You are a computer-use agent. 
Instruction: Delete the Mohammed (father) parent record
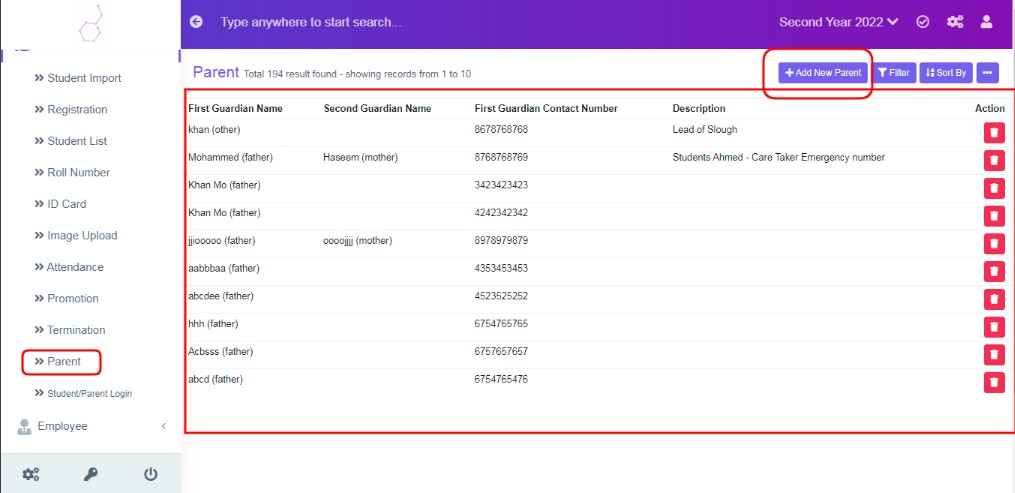(x=994, y=160)
